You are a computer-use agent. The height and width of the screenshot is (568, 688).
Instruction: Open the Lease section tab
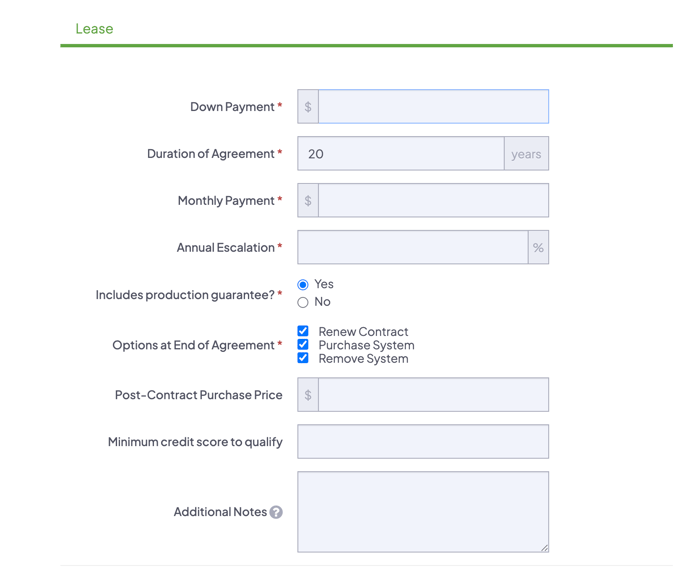click(94, 29)
